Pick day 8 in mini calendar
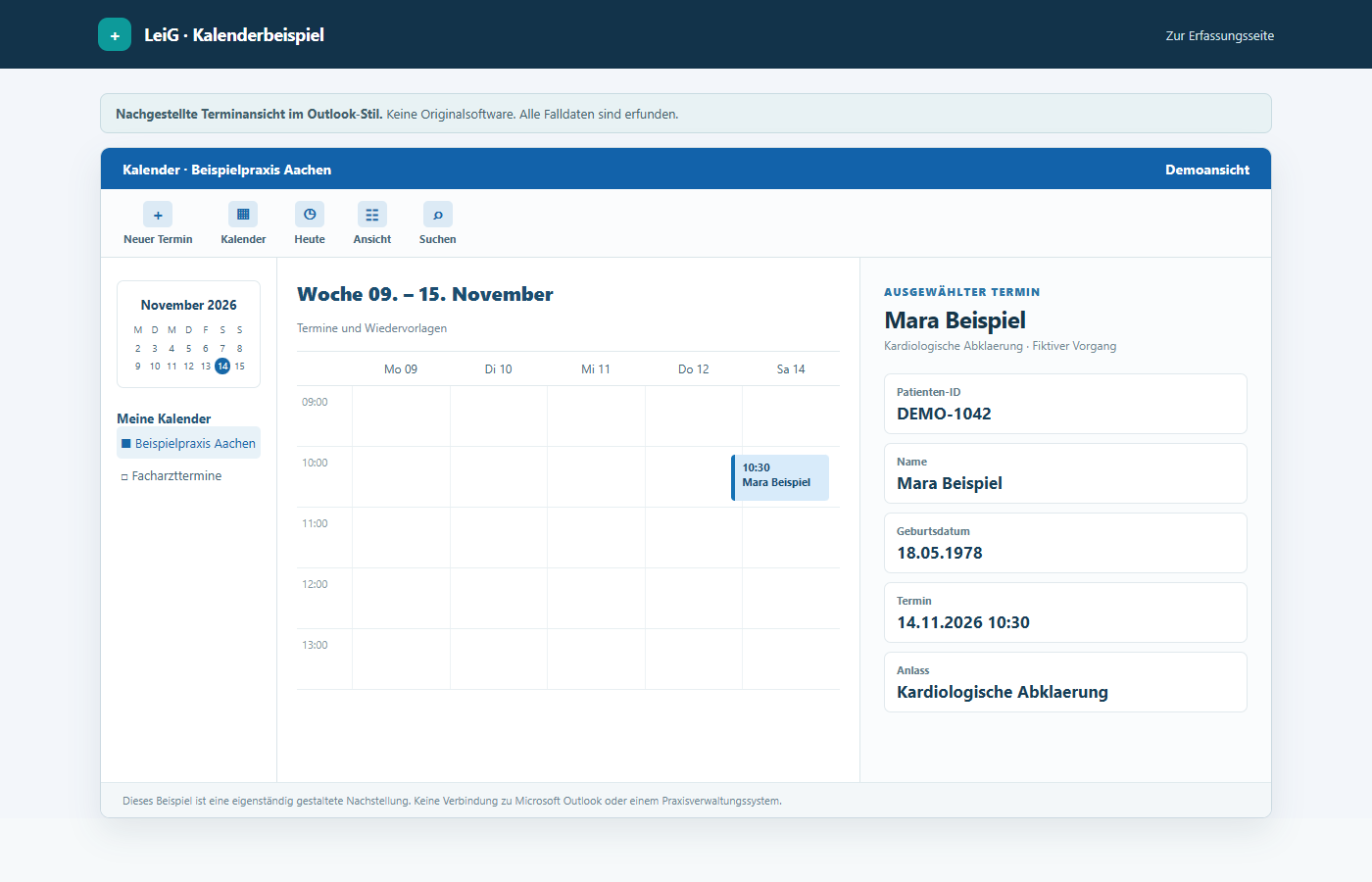The image size is (1372, 882). (240, 349)
